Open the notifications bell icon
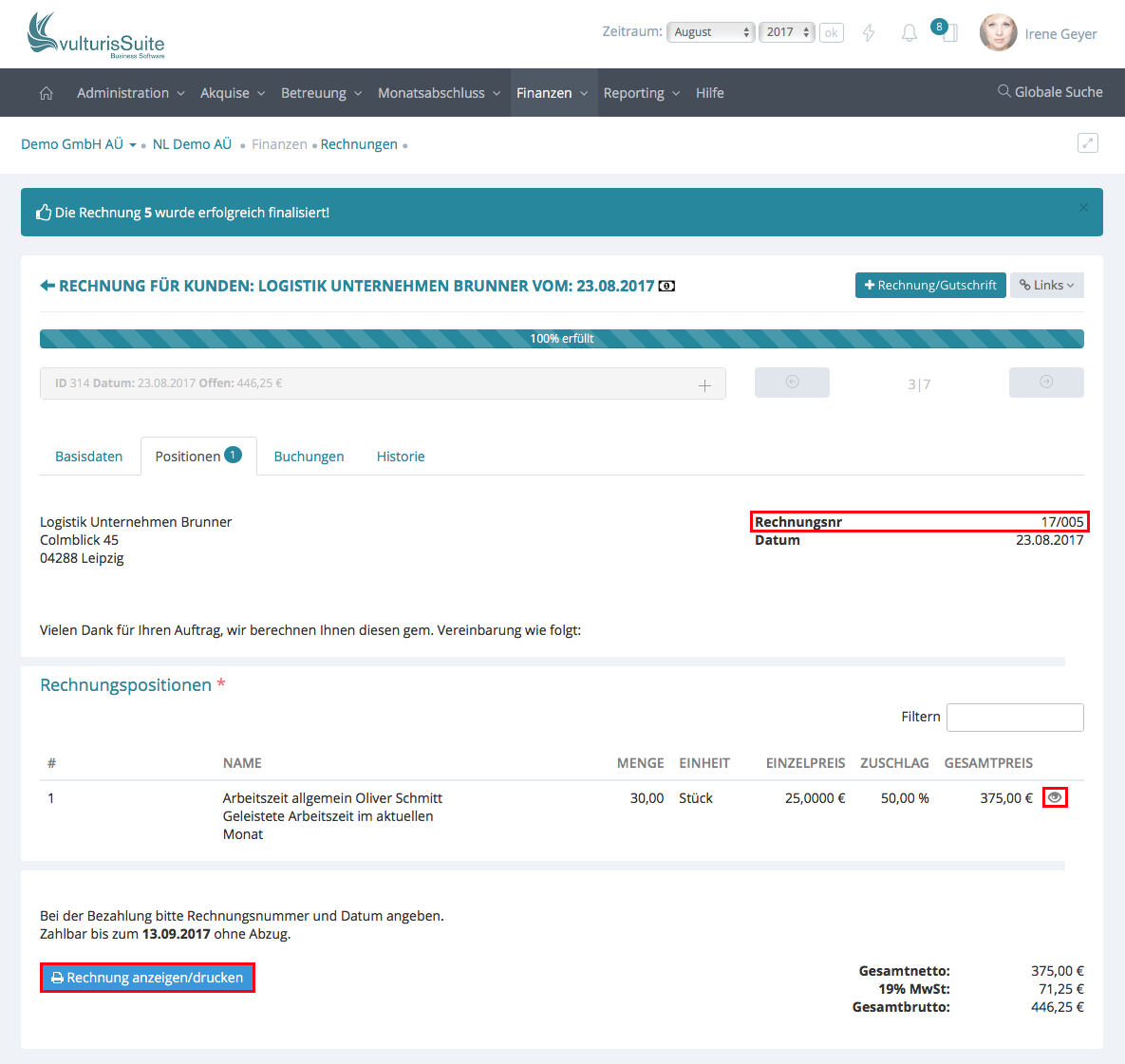 [x=909, y=33]
